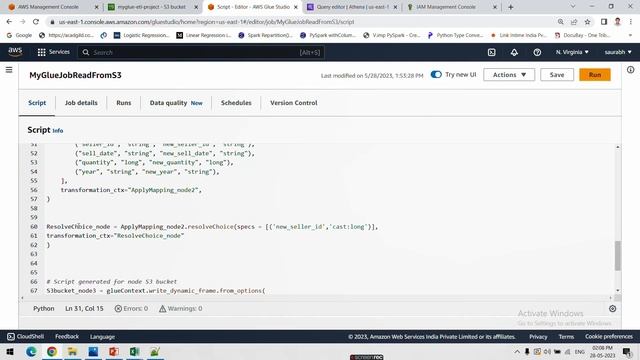This screenshot has width=640, height=360.
Task: Click CloudShell in the footer
Action: [26, 337]
